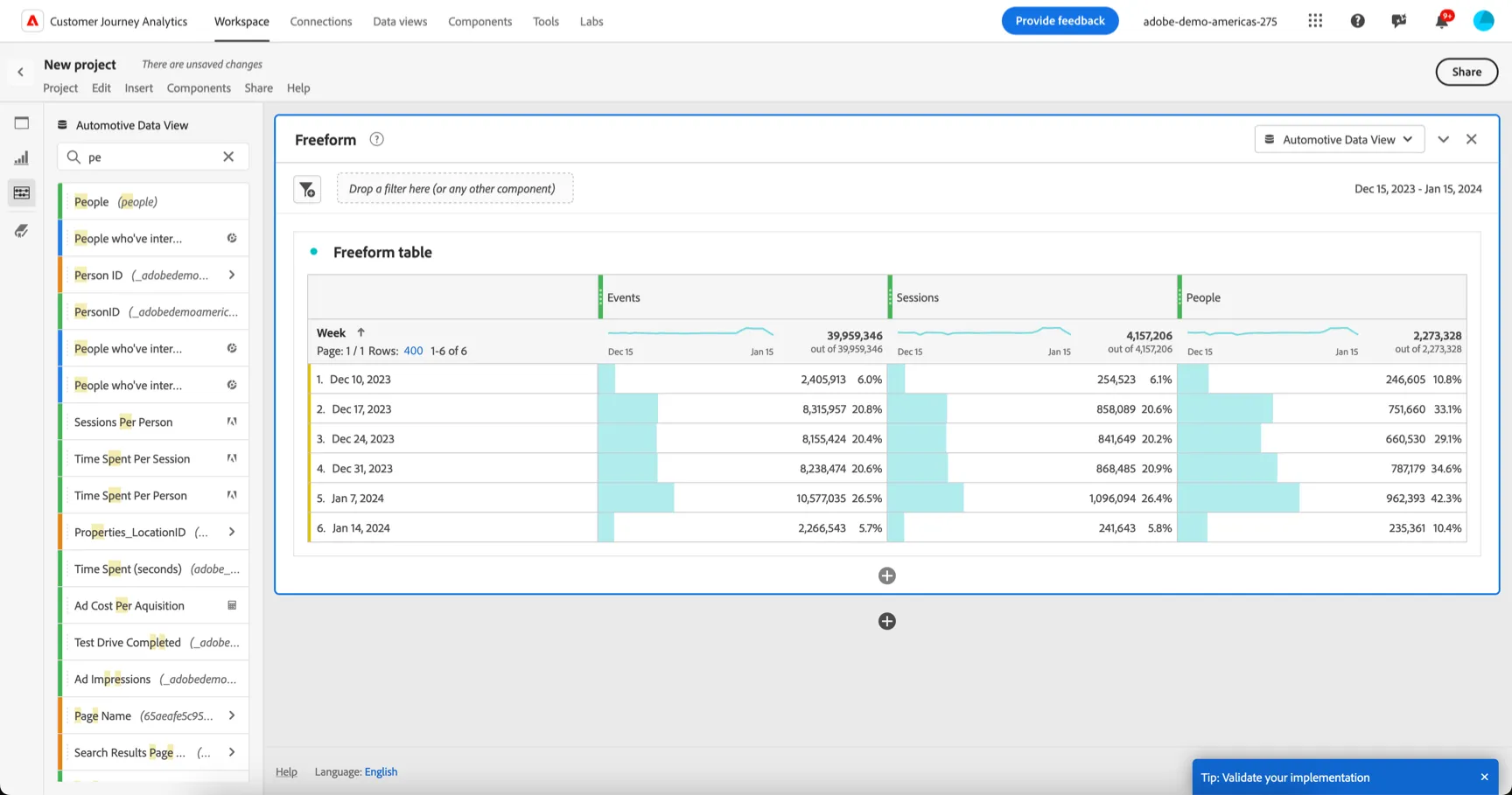
Task: Expand the Search Results Page chevron
Action: click(x=232, y=752)
